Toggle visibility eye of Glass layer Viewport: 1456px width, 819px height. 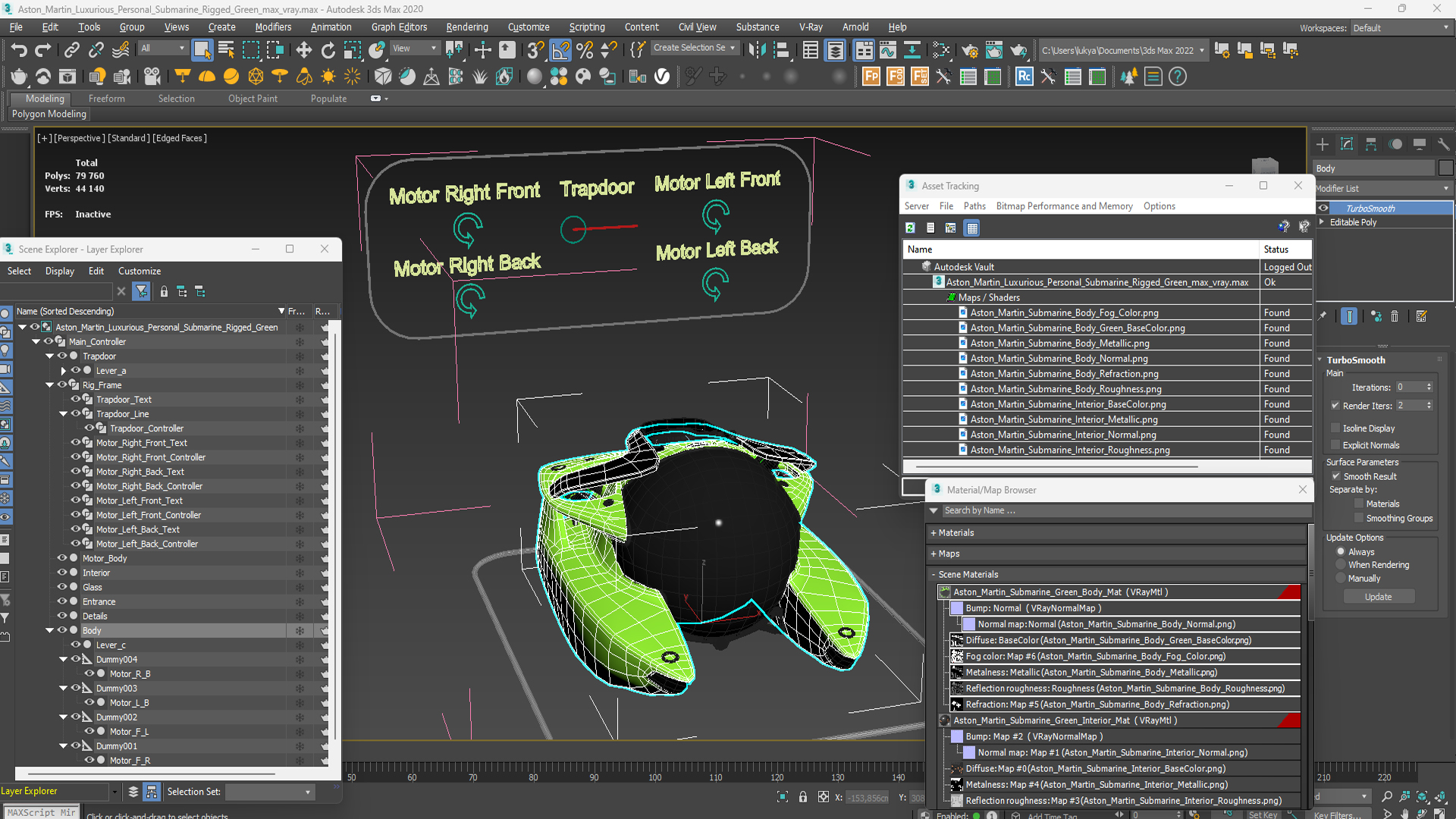point(62,587)
